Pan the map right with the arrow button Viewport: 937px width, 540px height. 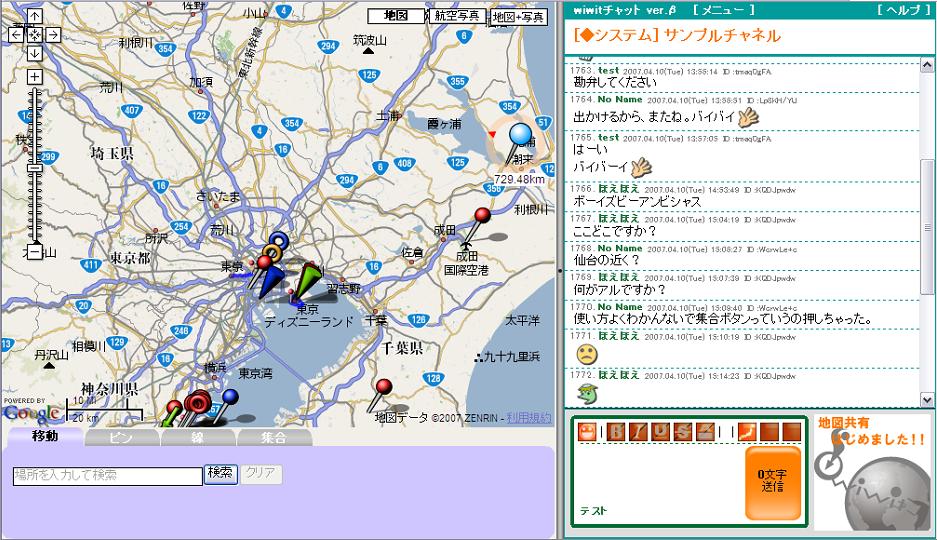click(53, 35)
